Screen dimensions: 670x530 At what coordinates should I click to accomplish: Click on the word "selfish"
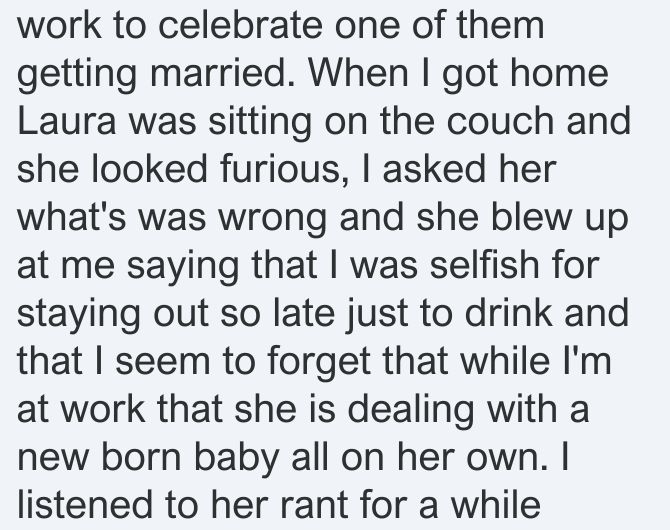[x=485, y=265]
